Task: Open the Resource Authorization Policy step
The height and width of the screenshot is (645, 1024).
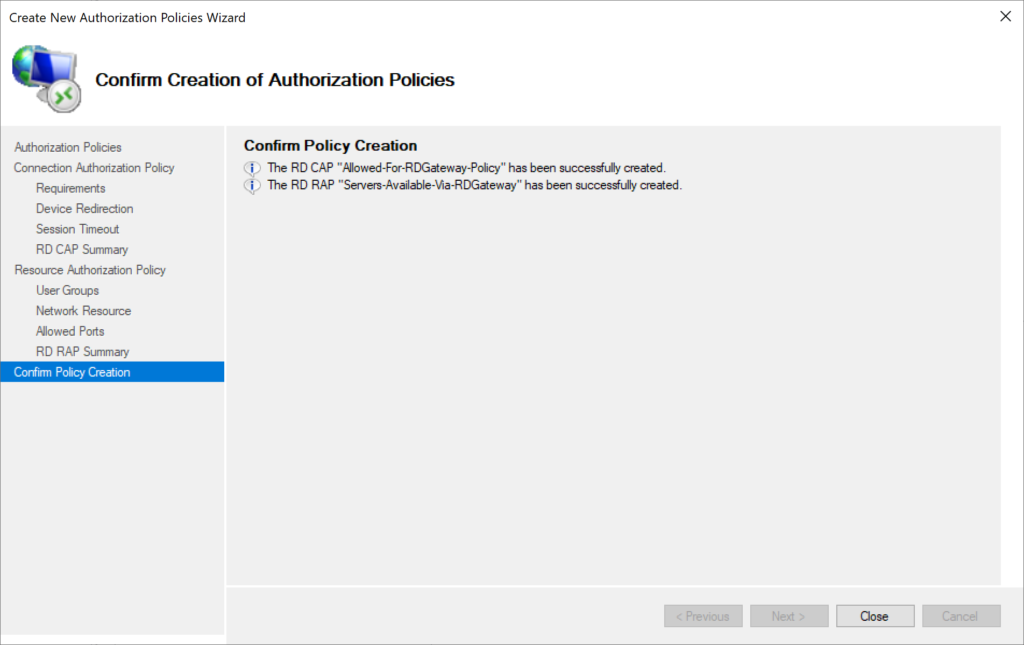Action: tap(89, 270)
